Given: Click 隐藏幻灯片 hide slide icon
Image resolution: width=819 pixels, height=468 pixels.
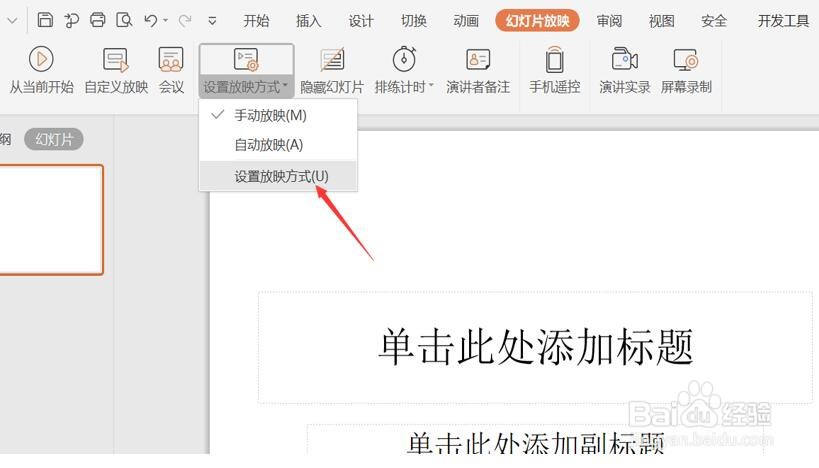Looking at the screenshot, I should [x=332, y=71].
